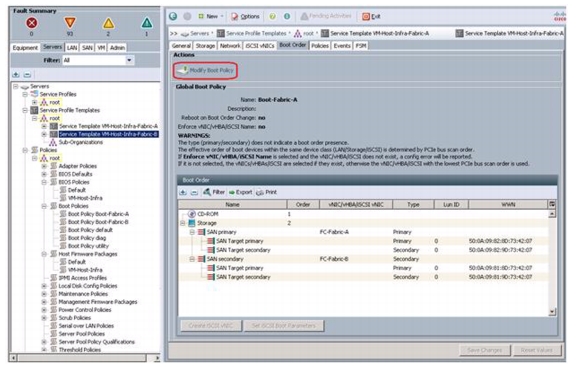Click the critical faults red X icon
The width and height of the screenshot is (576, 367).
pos(32,23)
